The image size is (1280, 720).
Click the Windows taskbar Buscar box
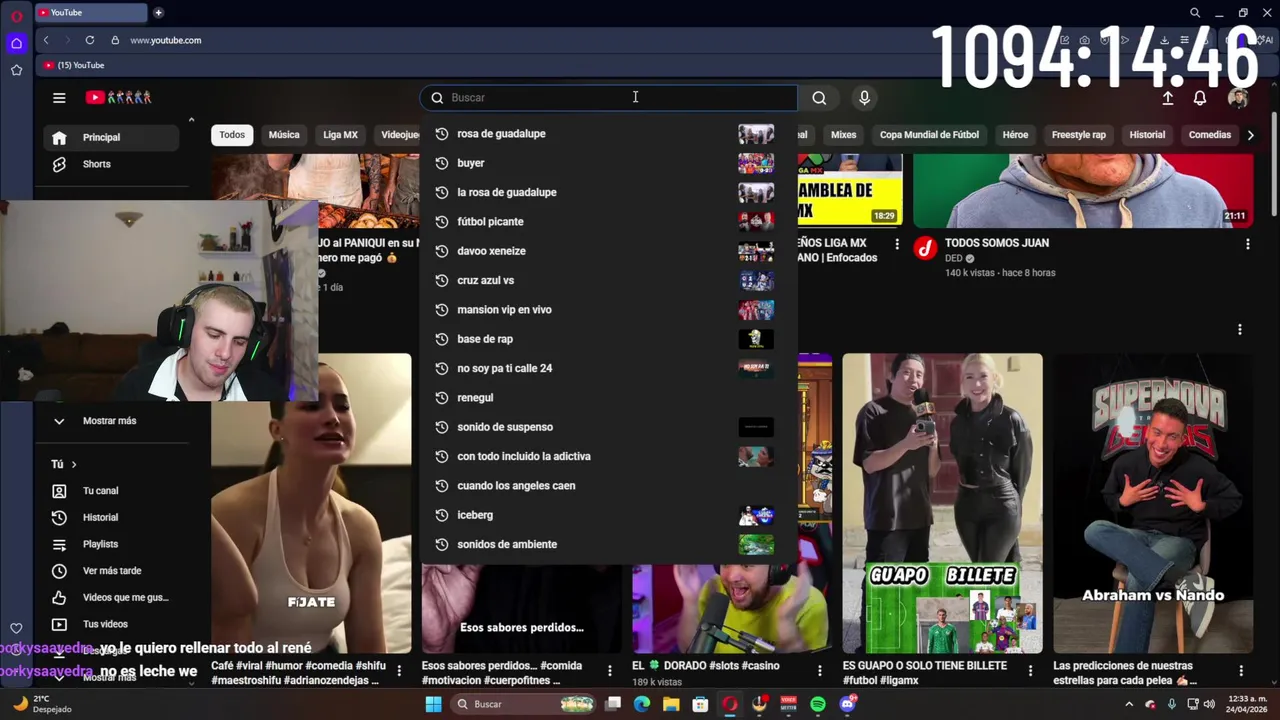coord(522,704)
